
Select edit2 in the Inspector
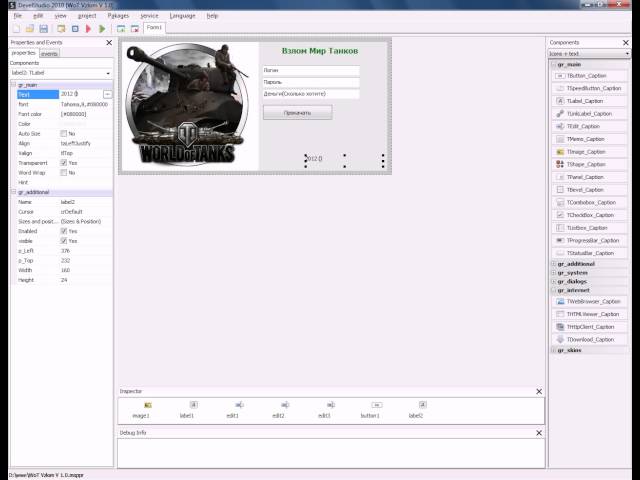point(278,409)
